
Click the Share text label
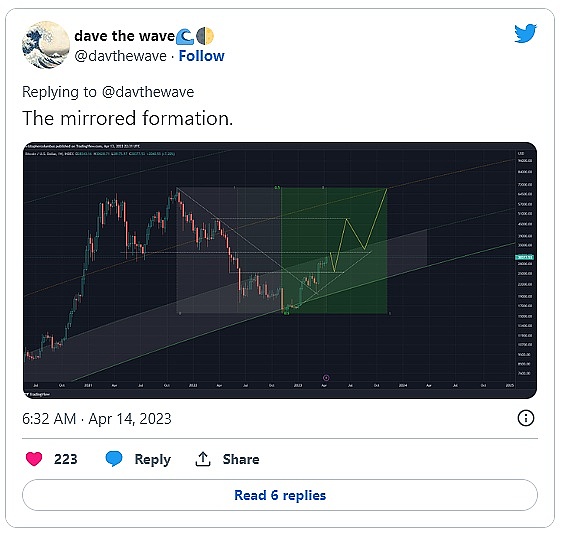click(x=241, y=459)
